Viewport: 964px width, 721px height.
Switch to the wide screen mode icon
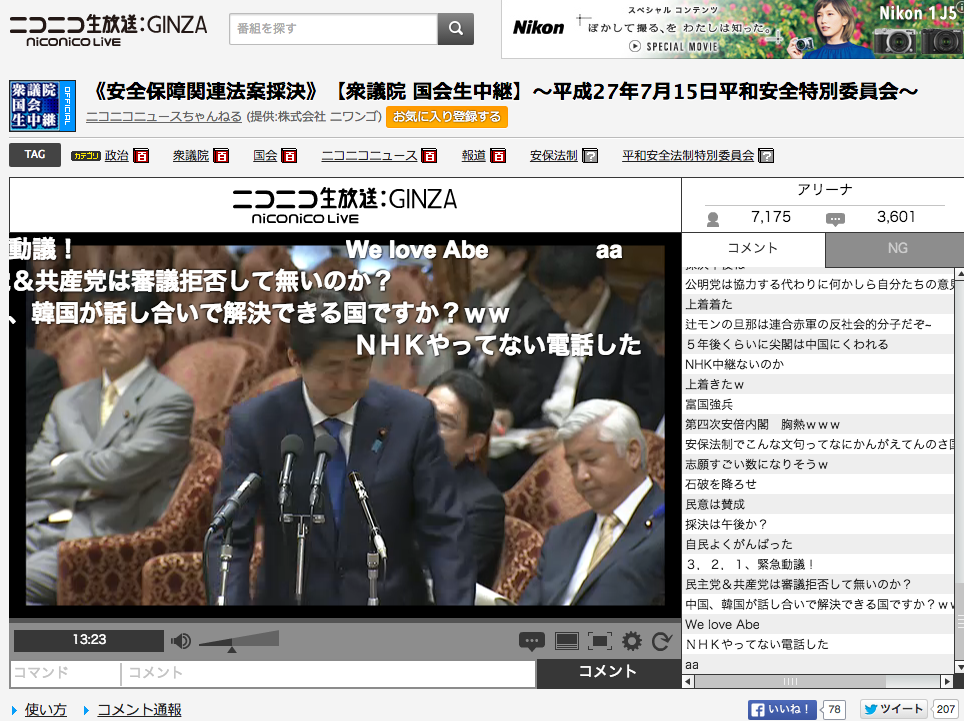566,641
